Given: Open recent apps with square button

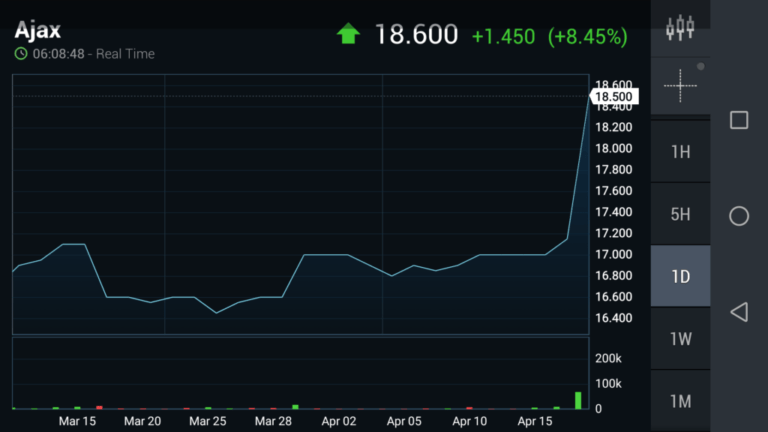Looking at the screenshot, I should (x=739, y=121).
